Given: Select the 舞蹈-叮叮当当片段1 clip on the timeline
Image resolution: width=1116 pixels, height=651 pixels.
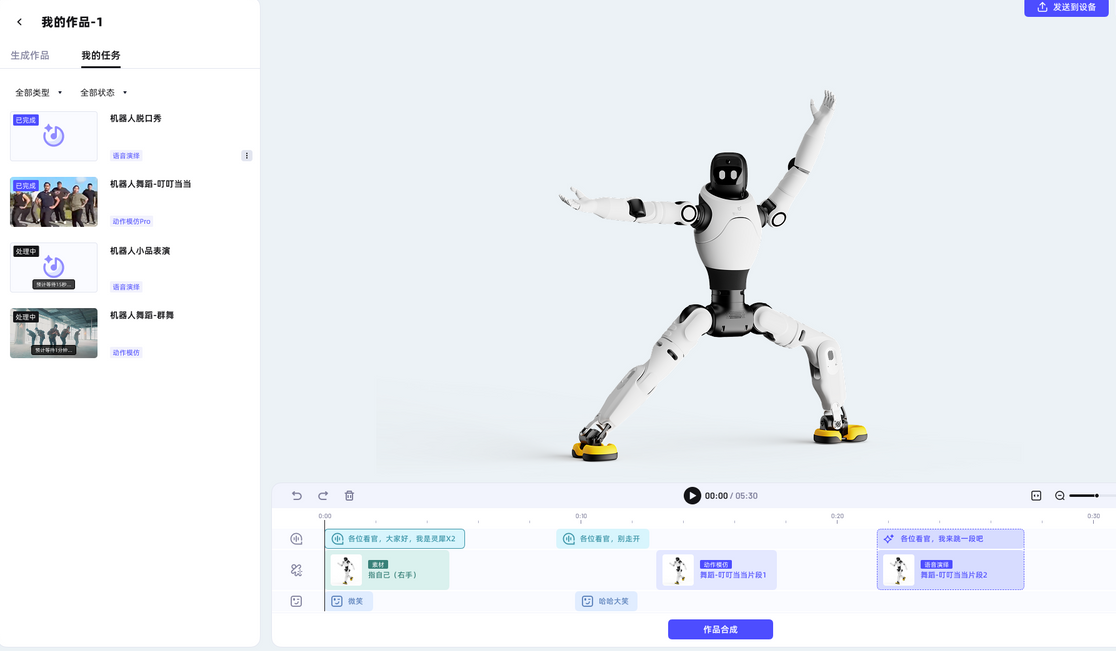Looking at the screenshot, I should click(716, 570).
